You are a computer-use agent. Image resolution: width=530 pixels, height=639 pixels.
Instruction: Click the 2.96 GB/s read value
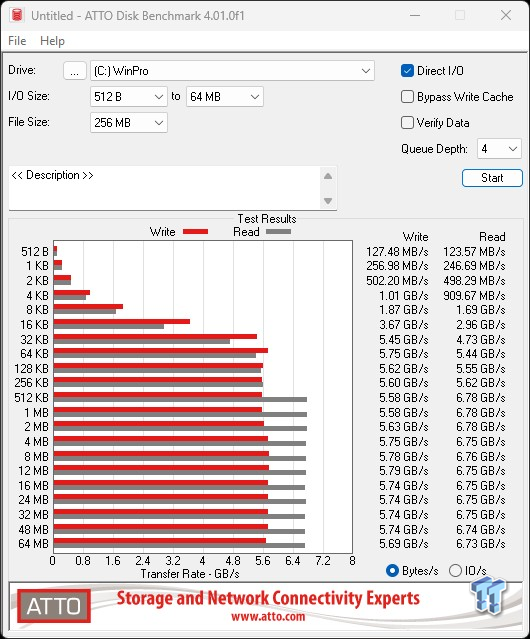pyautogui.click(x=481, y=325)
